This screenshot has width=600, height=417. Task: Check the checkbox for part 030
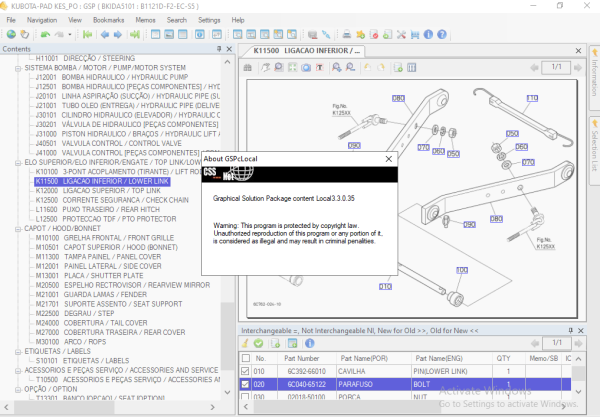click(x=245, y=397)
